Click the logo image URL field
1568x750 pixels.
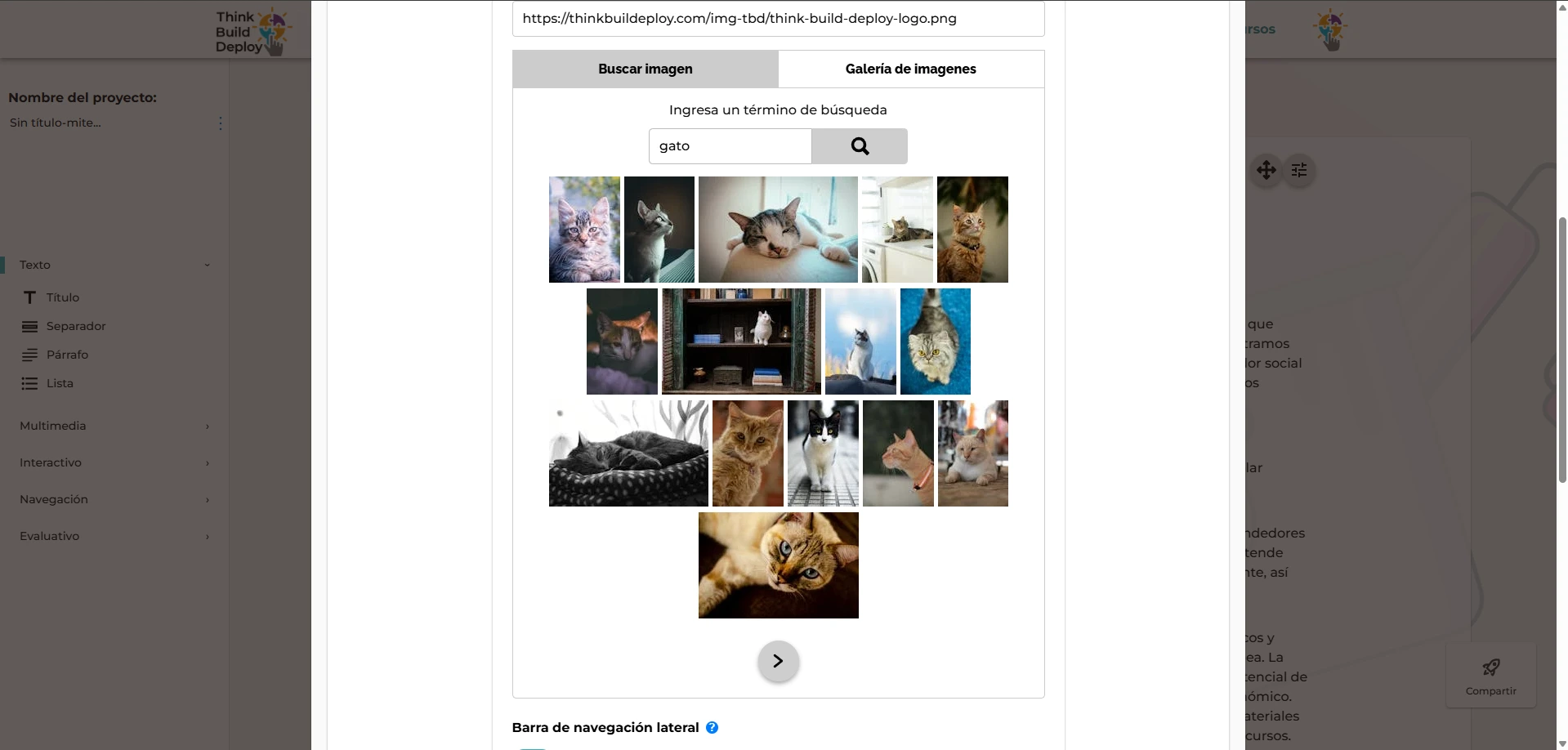pyautogui.click(x=778, y=19)
